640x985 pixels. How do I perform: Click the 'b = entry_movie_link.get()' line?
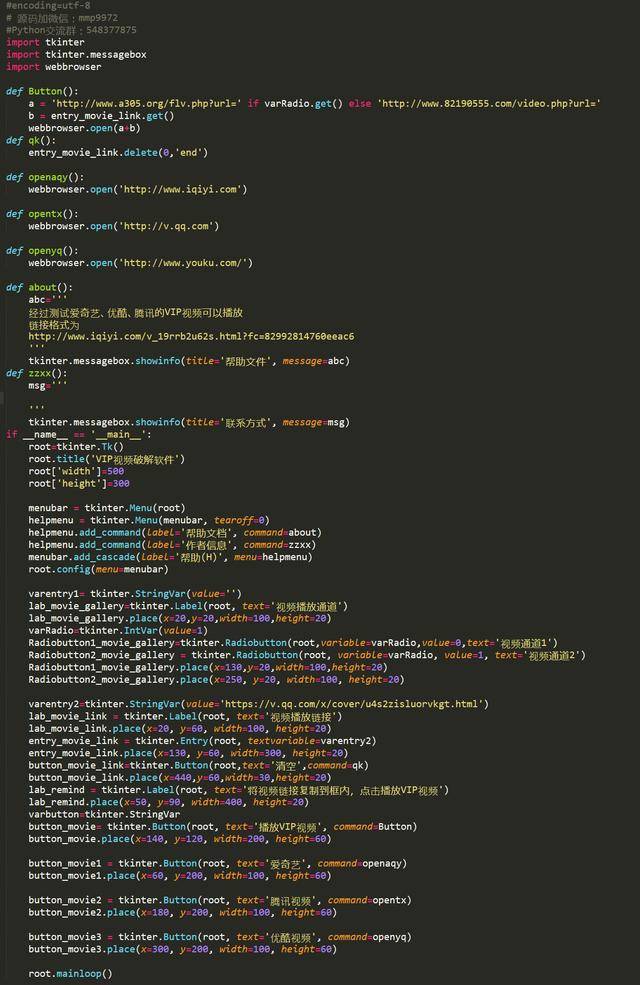point(101,116)
